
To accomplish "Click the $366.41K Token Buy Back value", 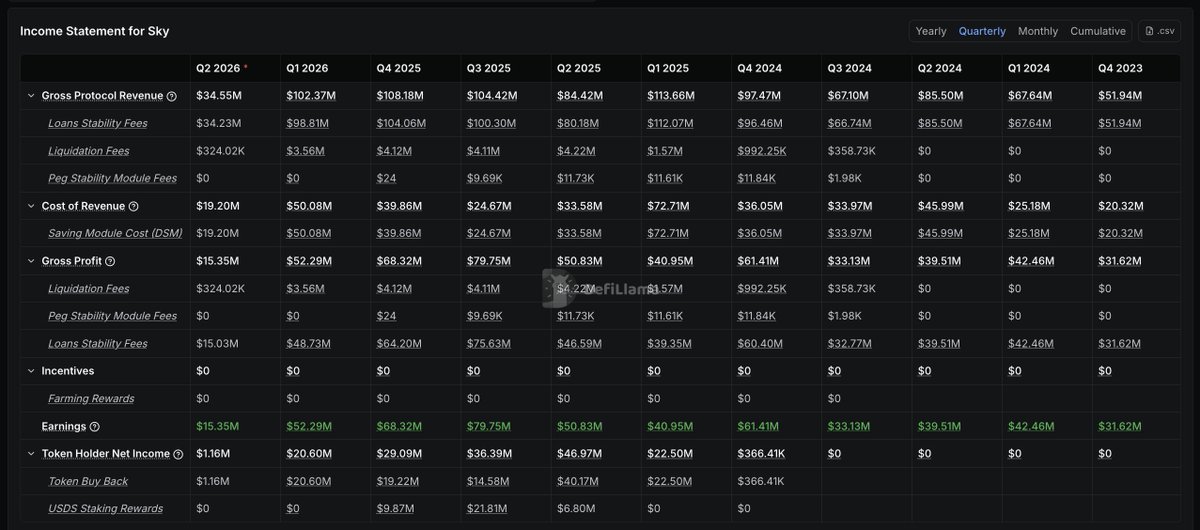I will click(763, 481).
